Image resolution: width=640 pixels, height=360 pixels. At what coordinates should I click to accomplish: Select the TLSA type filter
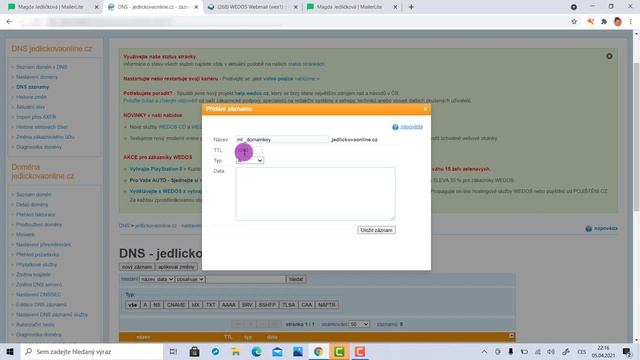[x=289, y=305]
